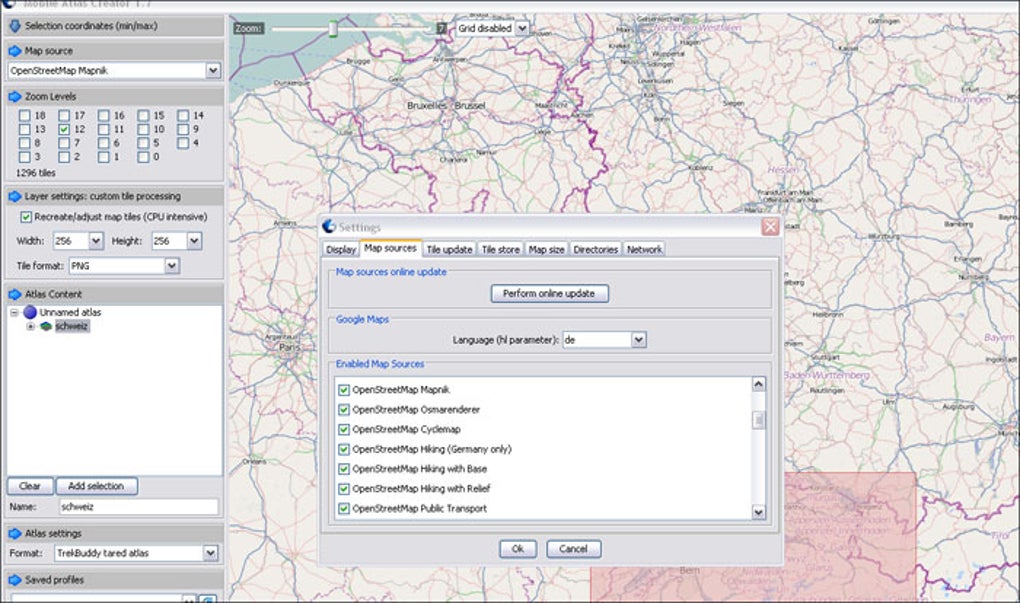Disable OpenStreetMap Cyclemap map source

click(344, 429)
